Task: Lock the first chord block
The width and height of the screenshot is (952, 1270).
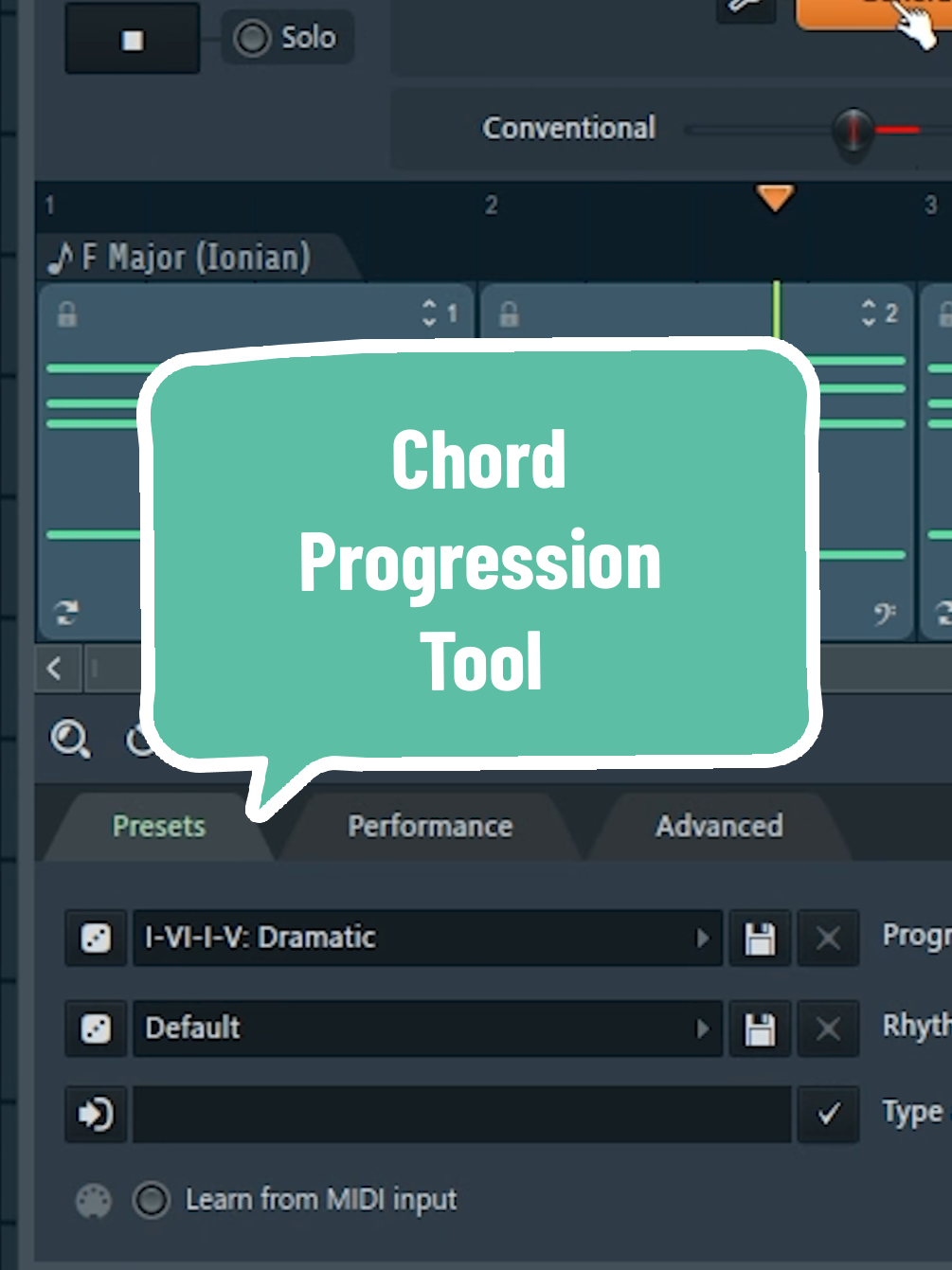Action: pos(67,314)
